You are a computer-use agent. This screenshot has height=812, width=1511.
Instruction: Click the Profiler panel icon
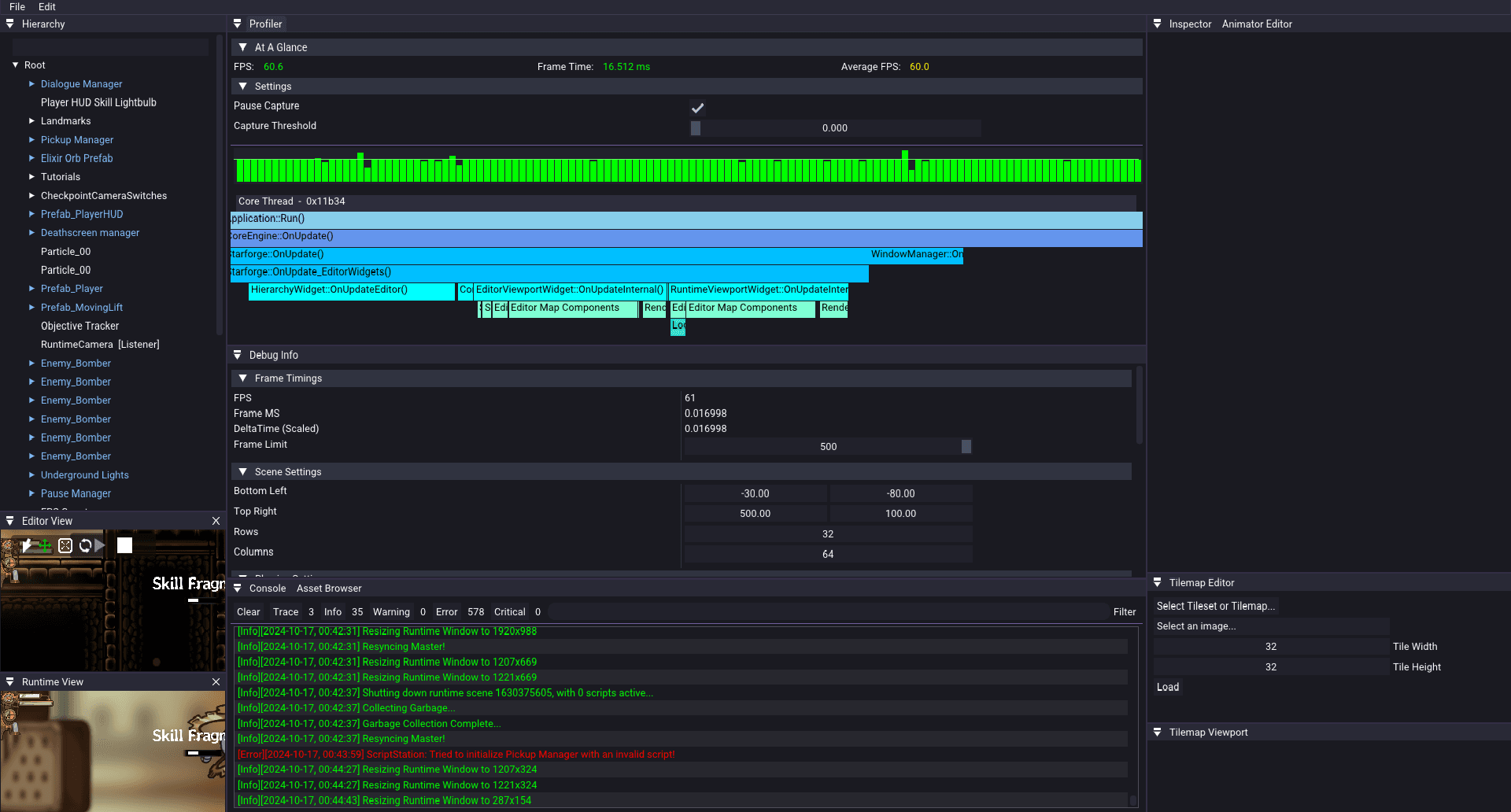tap(237, 24)
